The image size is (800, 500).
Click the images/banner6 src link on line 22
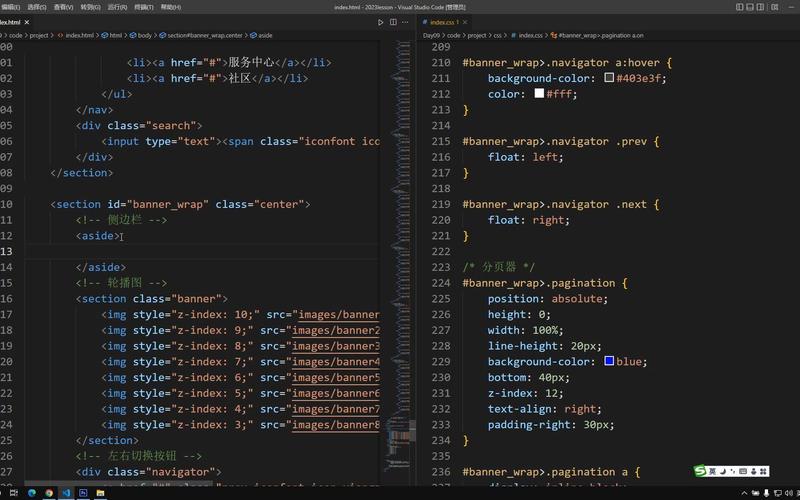(x=336, y=393)
